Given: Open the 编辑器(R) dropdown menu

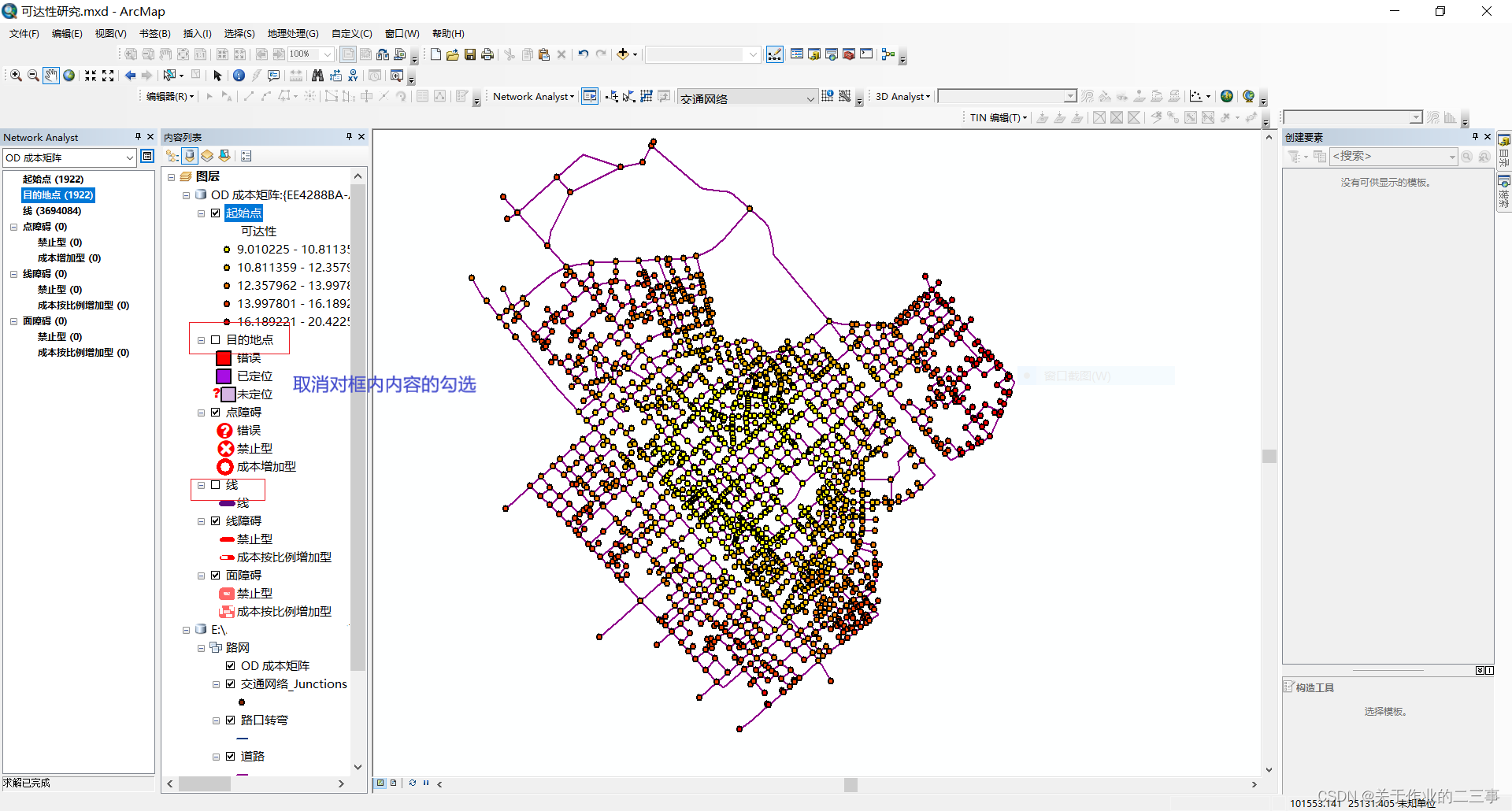Looking at the screenshot, I should (x=169, y=96).
